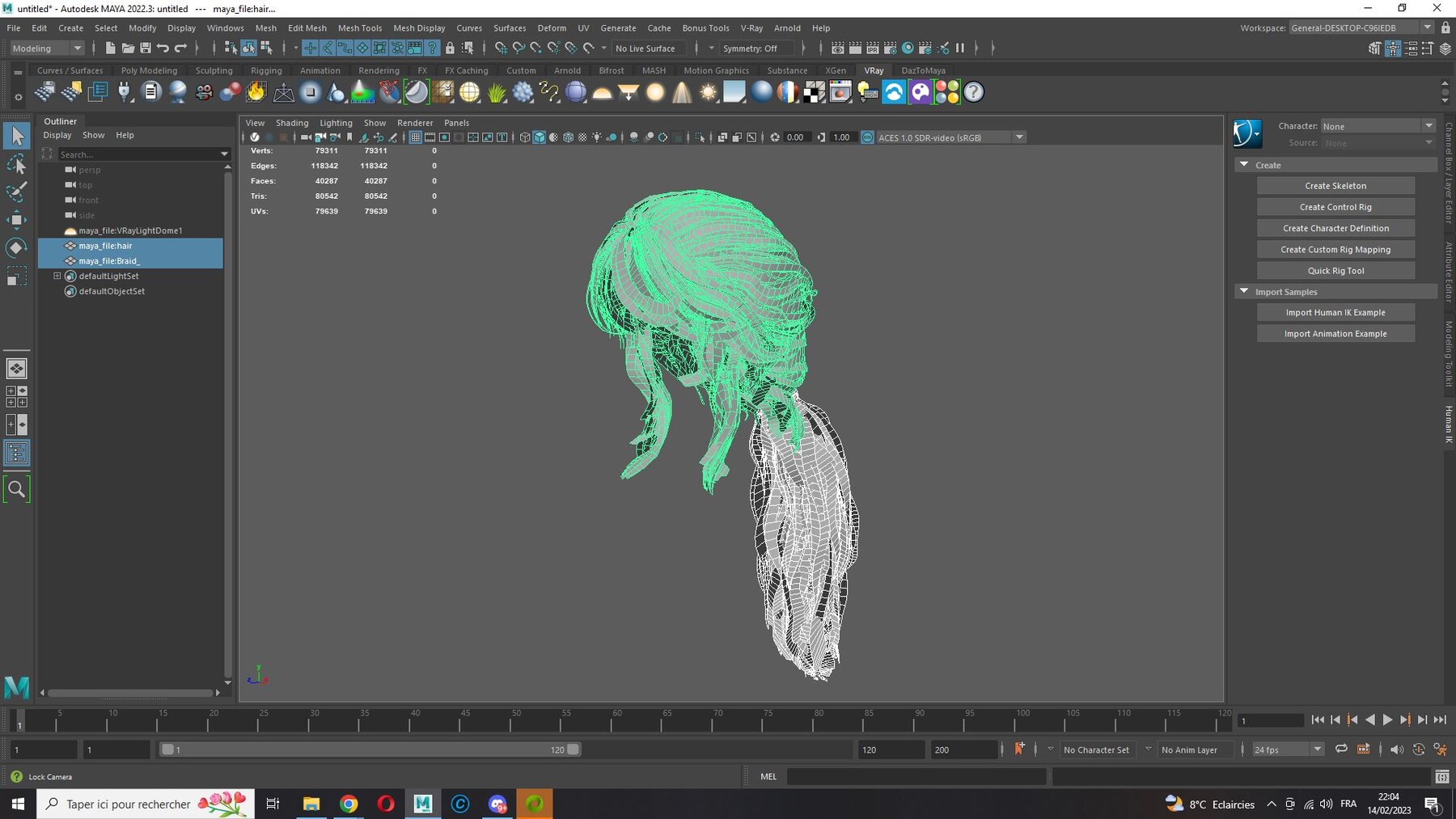Click the Open Scene folder icon
Image resolution: width=1456 pixels, height=819 pixels.
point(128,49)
